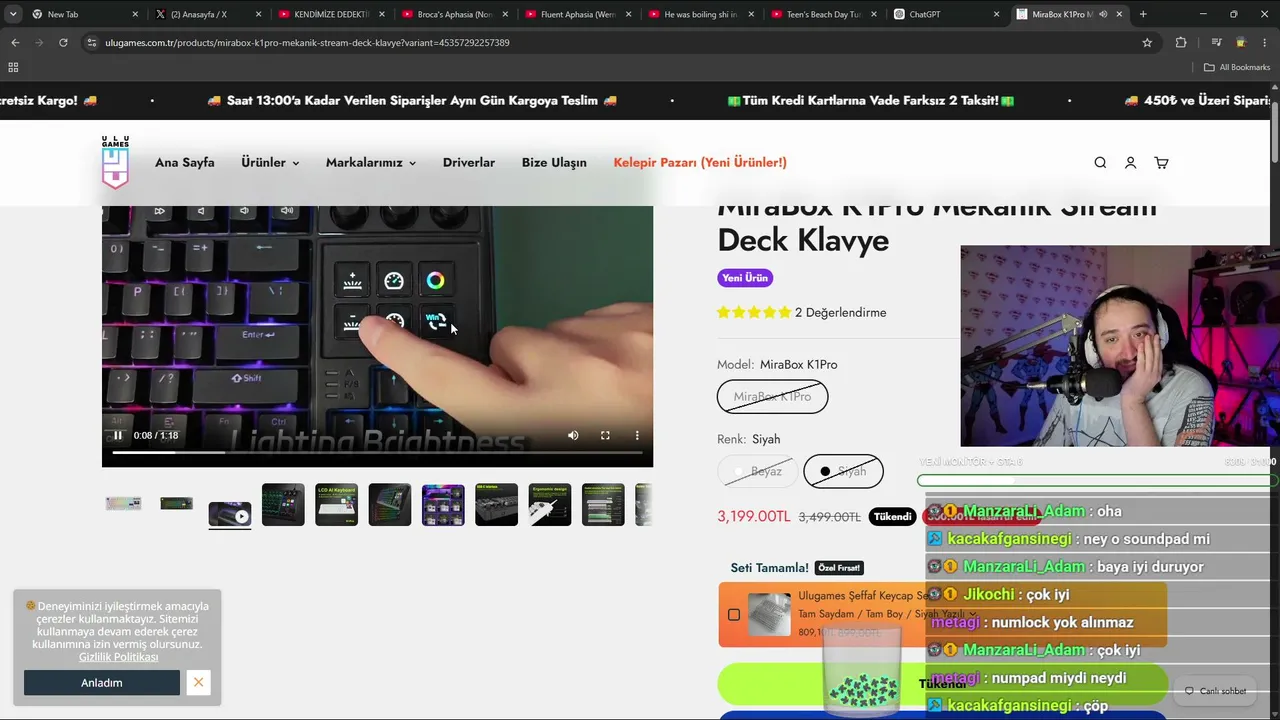Select the Siyah color option
This screenshot has width=1280, height=720.
(843, 471)
